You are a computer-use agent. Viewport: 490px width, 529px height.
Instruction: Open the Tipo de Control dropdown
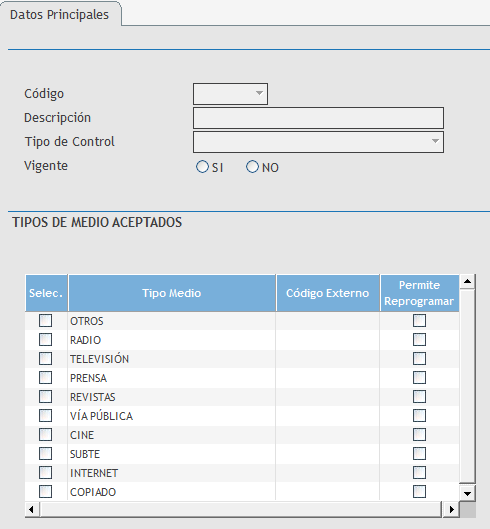318,142
